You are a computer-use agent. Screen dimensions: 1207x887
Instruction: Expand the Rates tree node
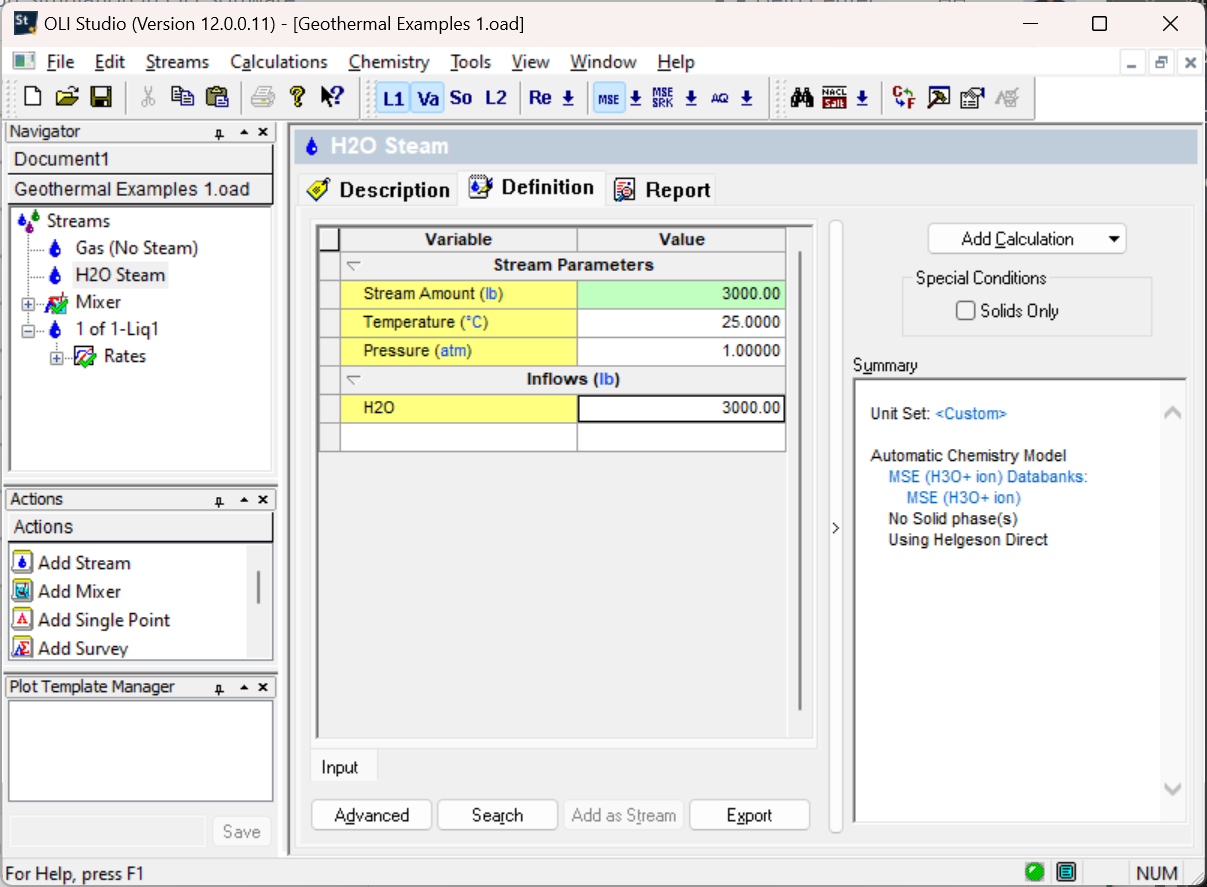(56, 357)
